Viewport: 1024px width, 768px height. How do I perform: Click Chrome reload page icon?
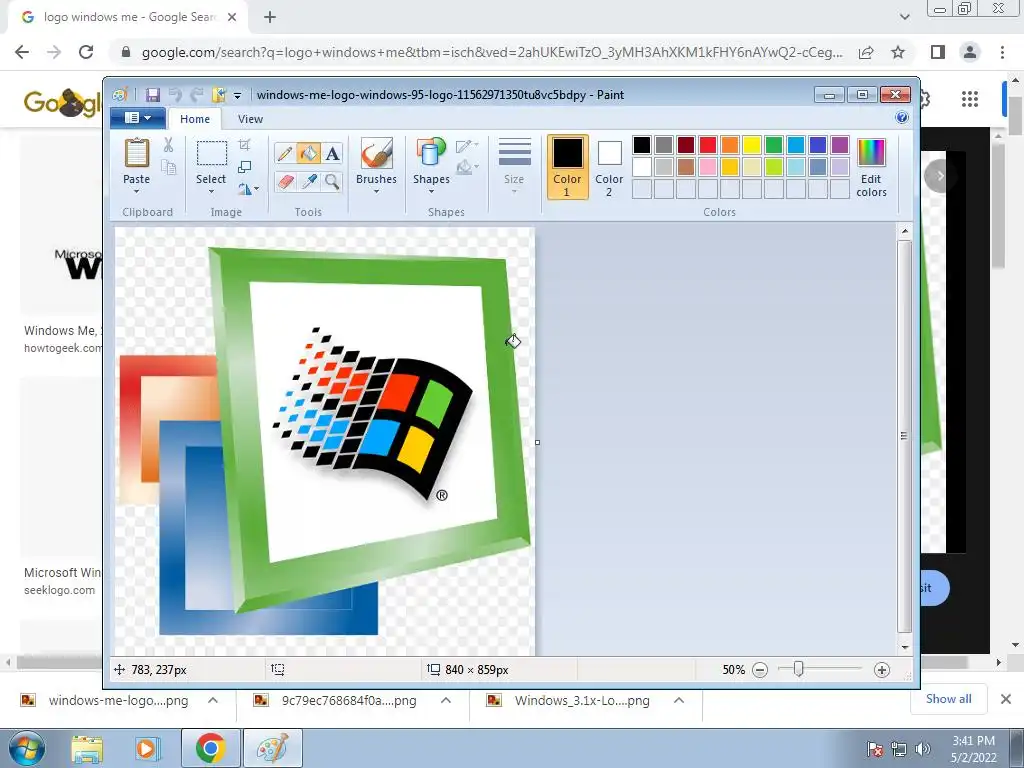(86, 52)
